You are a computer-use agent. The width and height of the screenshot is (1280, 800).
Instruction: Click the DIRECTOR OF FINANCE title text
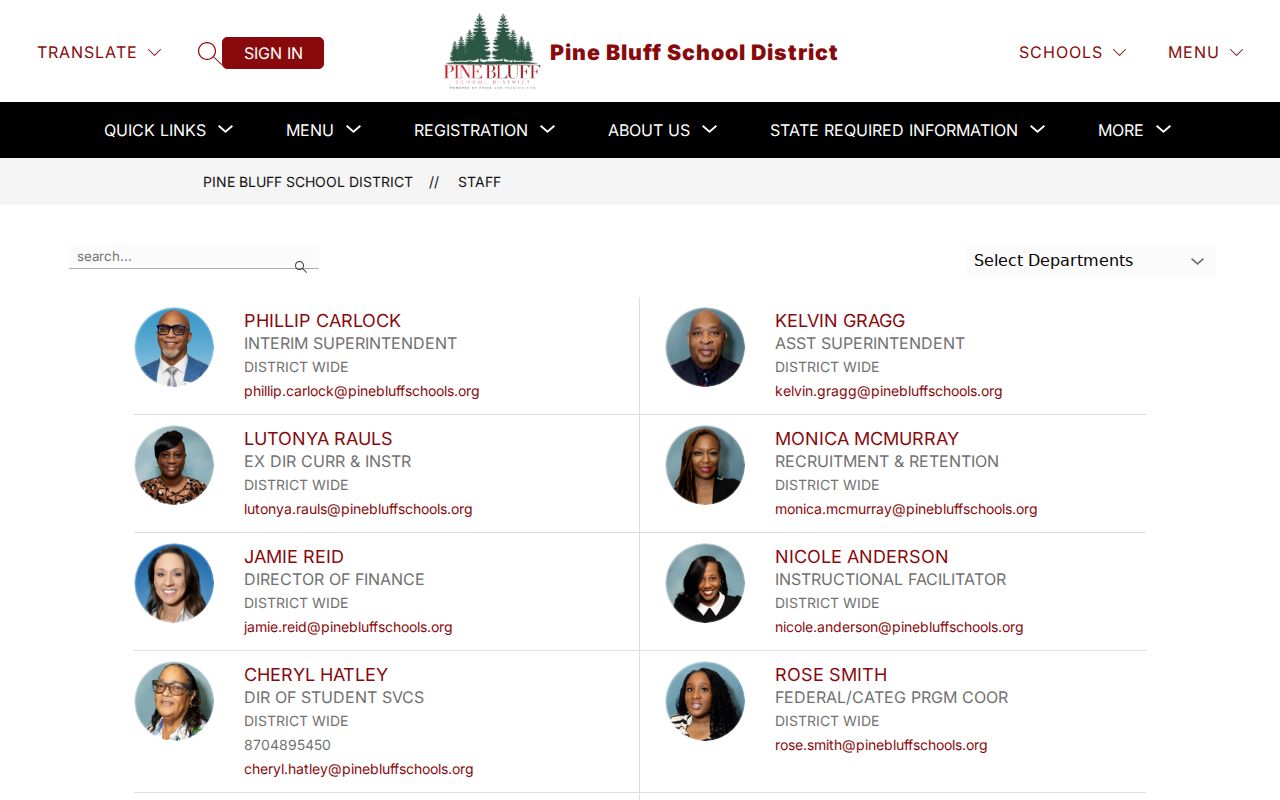click(334, 579)
